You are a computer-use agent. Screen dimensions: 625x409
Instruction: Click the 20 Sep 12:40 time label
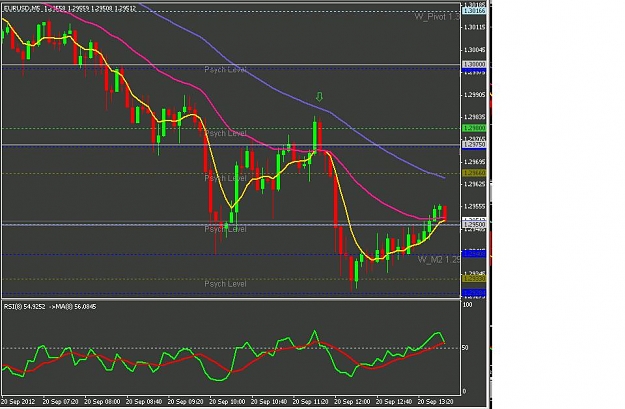tap(394, 401)
